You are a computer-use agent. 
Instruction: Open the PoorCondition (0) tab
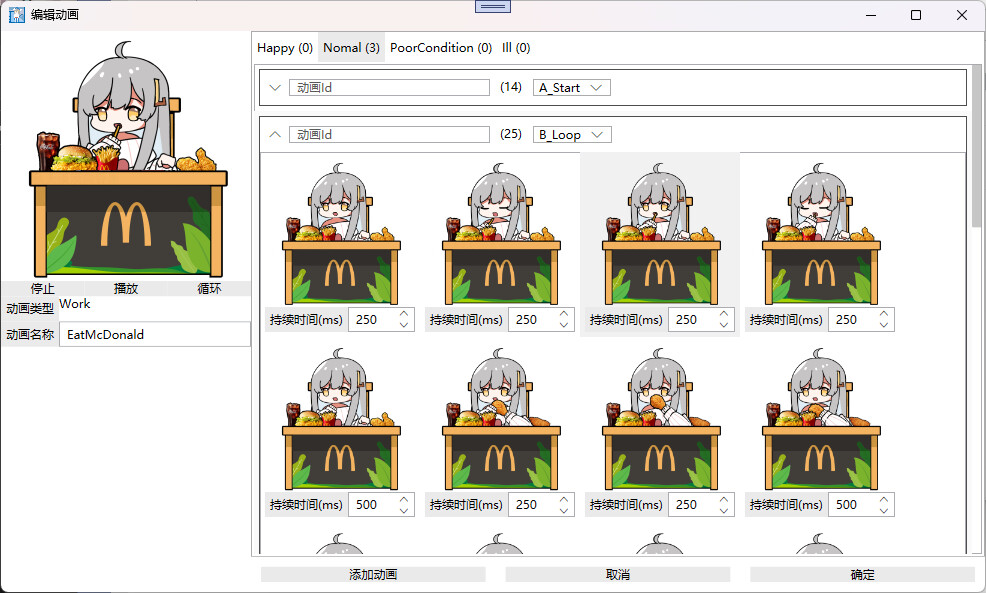441,48
